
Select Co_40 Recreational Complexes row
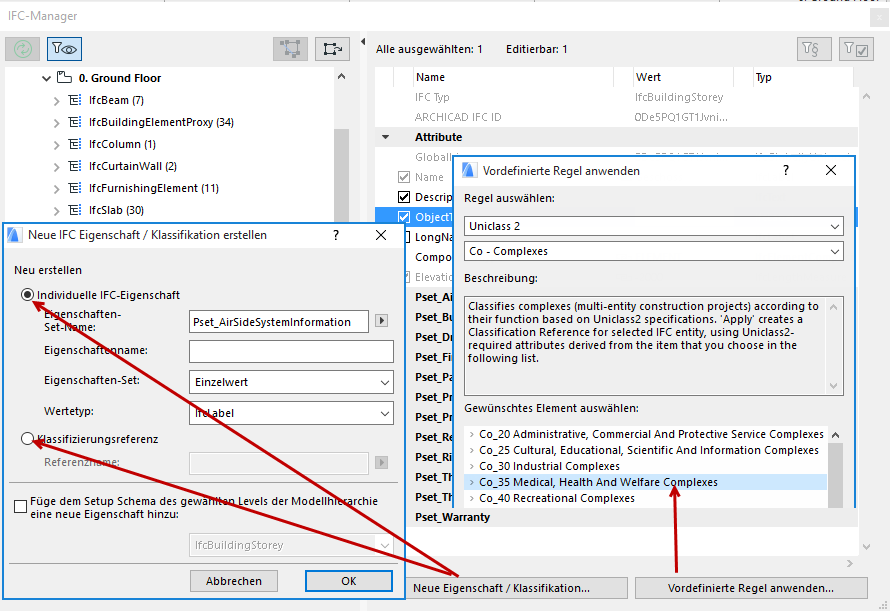pyautogui.click(x=645, y=498)
